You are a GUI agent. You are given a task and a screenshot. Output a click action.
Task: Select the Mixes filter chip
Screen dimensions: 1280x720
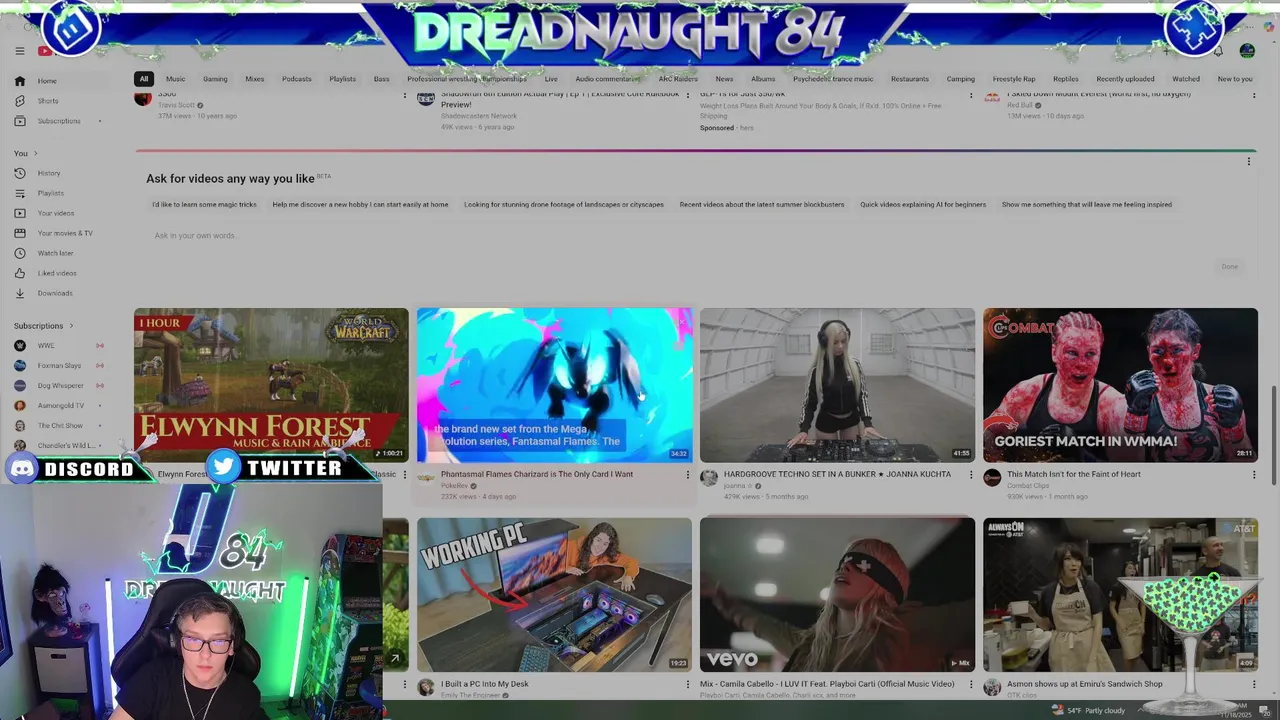pyautogui.click(x=255, y=79)
